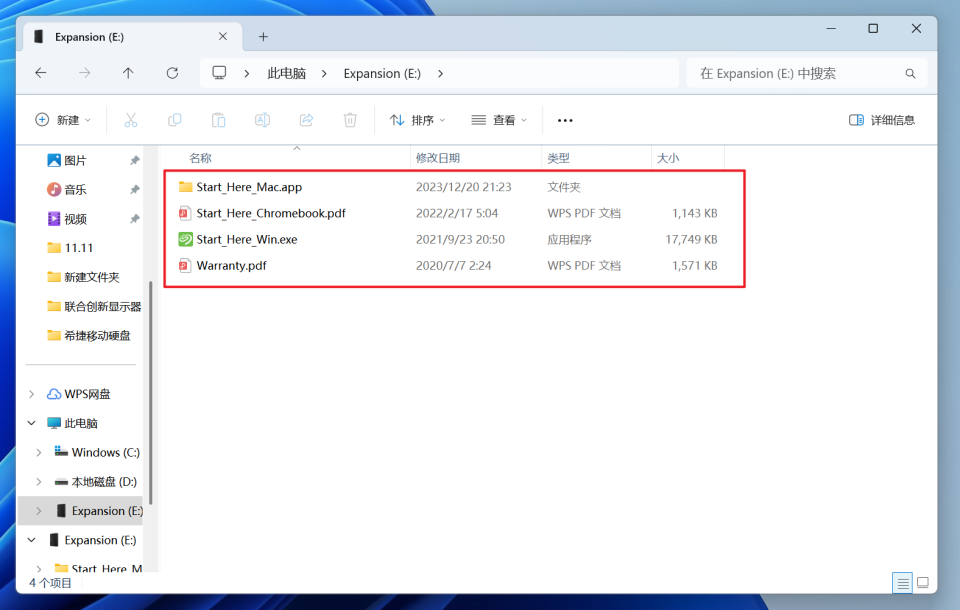Expand chevron before 此电脑 breadcrumb
This screenshot has height=610, width=960.
247,73
